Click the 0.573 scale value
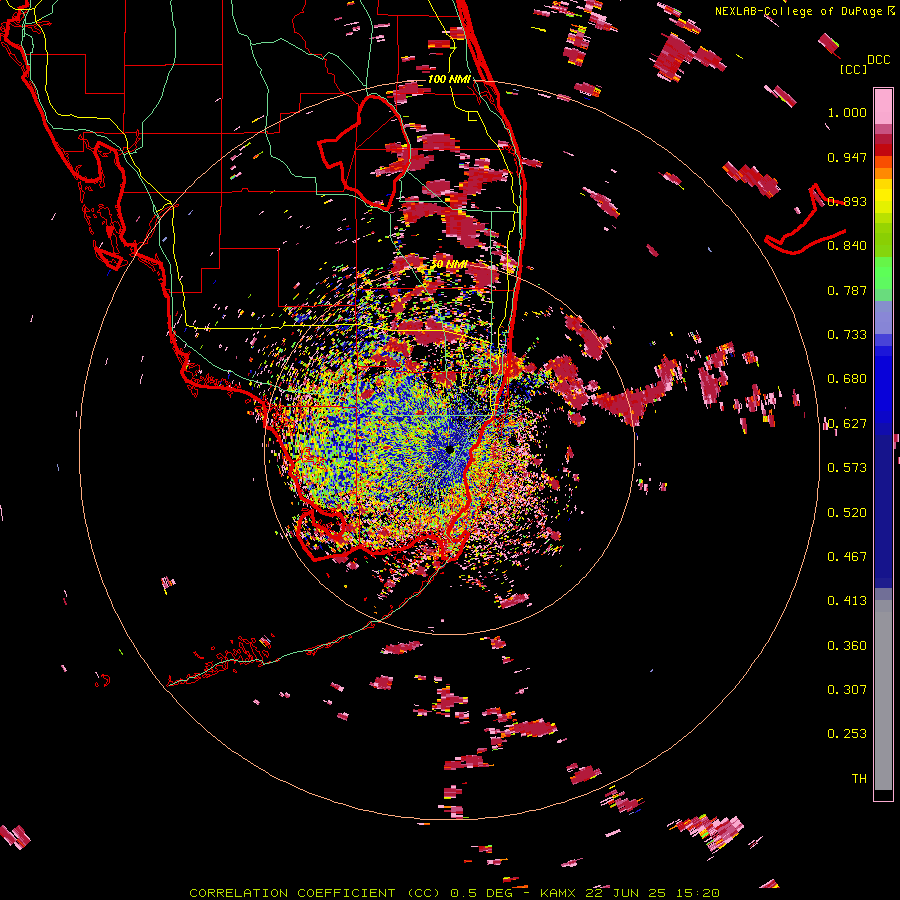The width and height of the screenshot is (900, 900). (x=847, y=468)
